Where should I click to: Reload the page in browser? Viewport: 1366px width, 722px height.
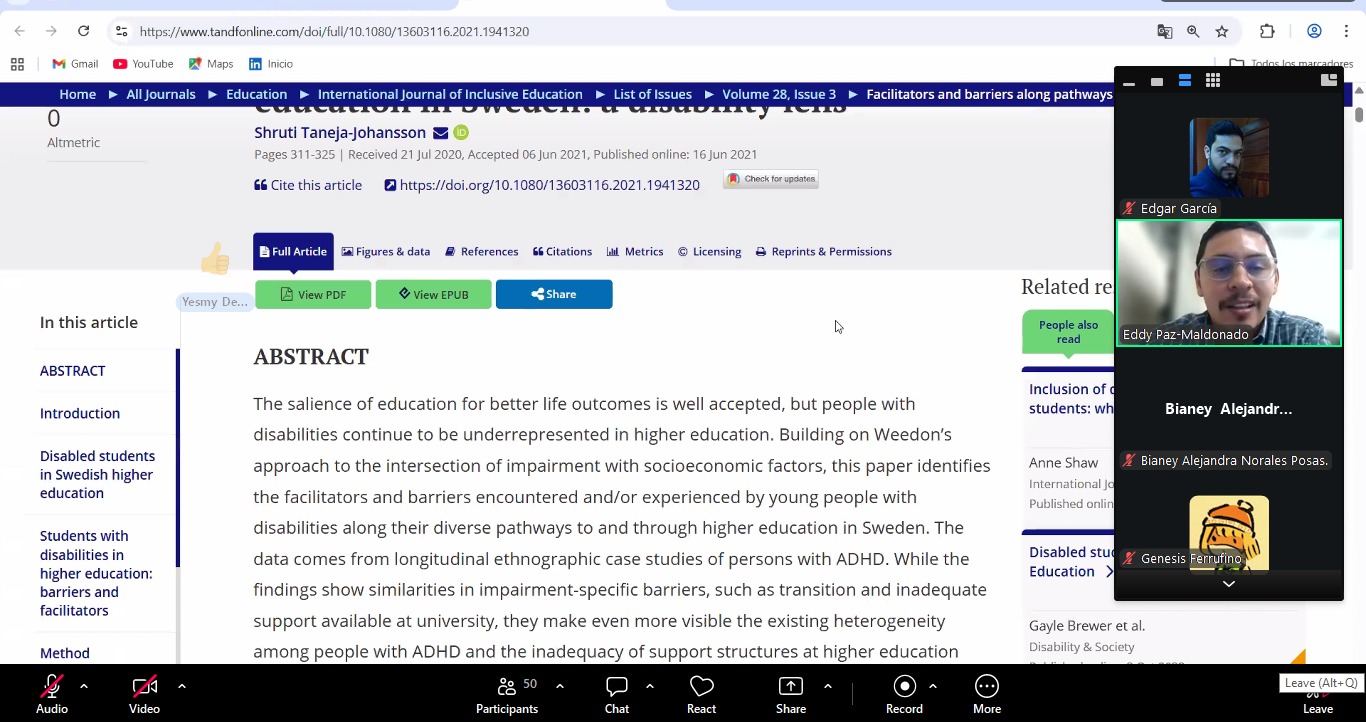pyautogui.click(x=84, y=32)
